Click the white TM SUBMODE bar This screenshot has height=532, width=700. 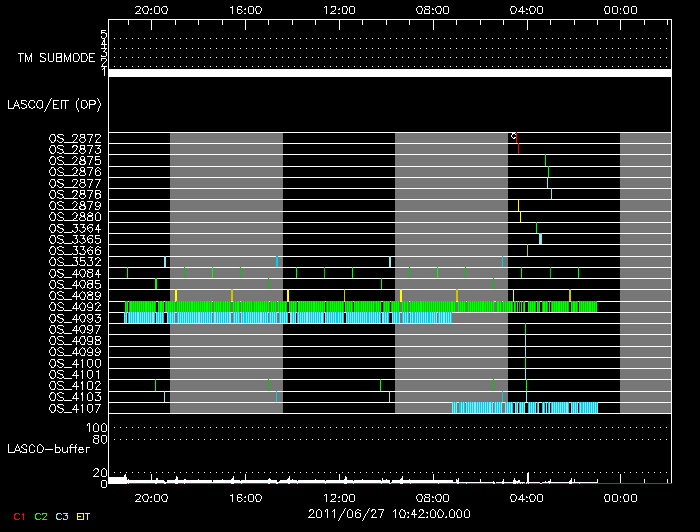click(x=389, y=73)
